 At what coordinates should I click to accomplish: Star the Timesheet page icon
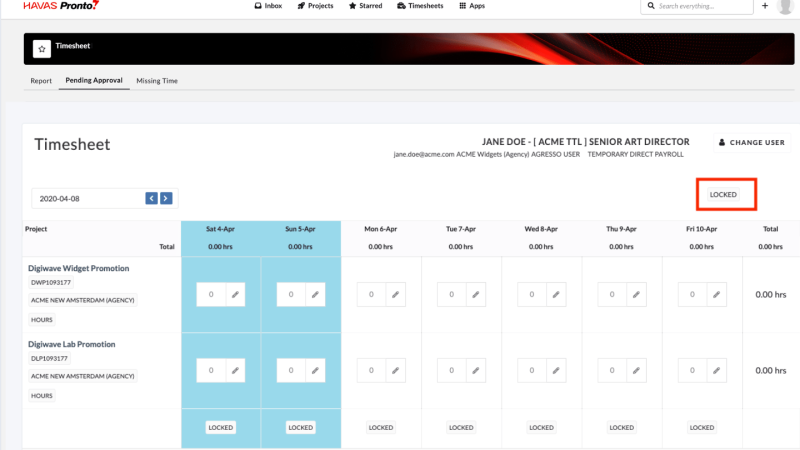point(42,49)
